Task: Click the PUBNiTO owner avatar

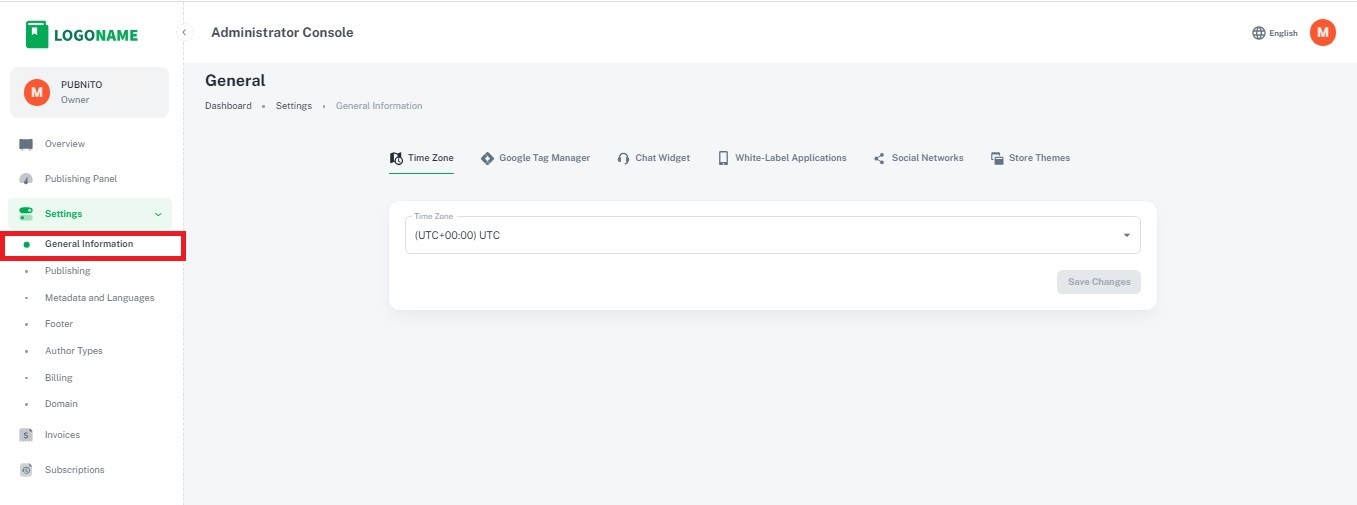Action: point(37,92)
